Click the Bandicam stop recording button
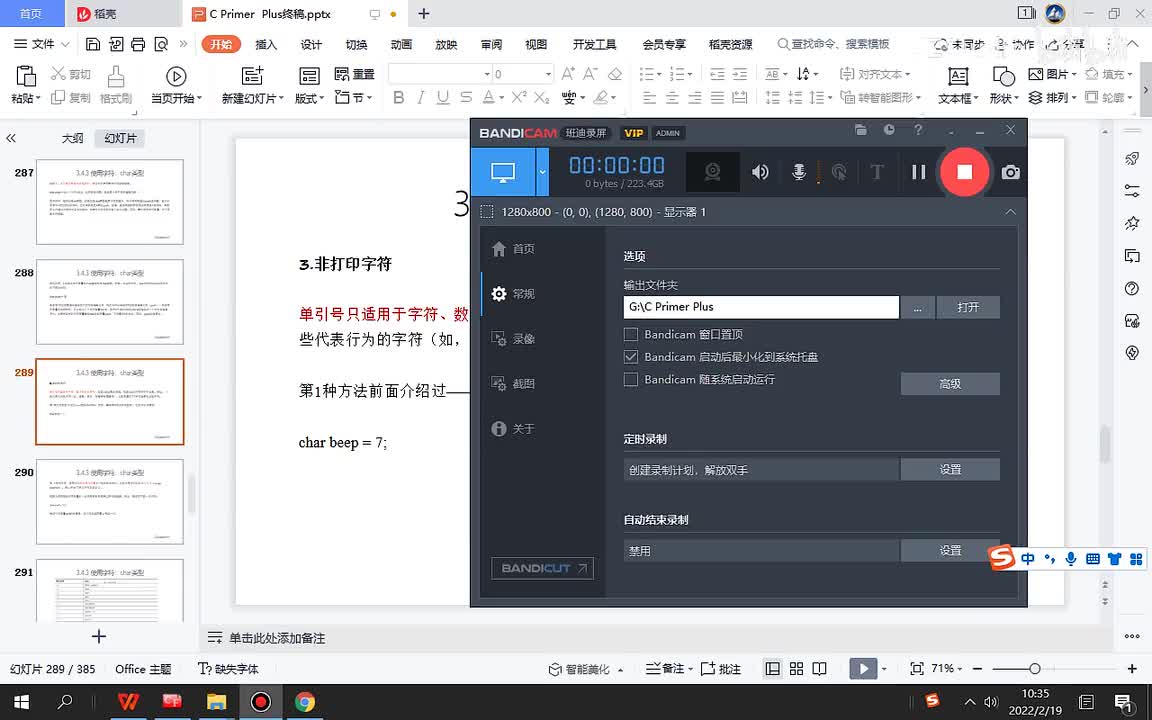Screen dimensions: 1152x720 965,172
